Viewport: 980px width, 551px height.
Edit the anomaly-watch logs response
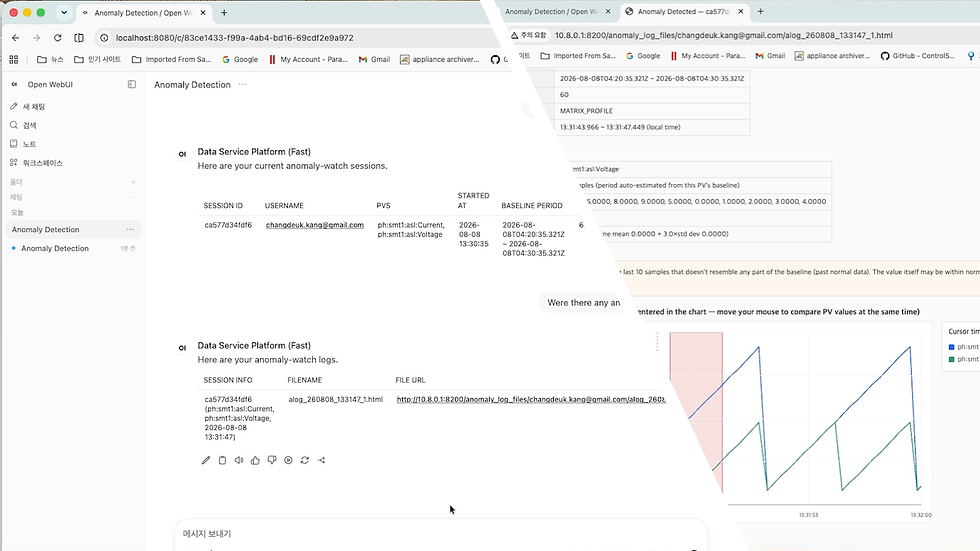206,460
